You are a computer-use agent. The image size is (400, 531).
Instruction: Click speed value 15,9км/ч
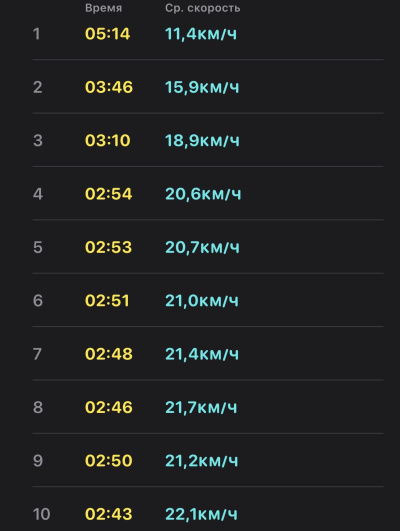click(x=202, y=87)
